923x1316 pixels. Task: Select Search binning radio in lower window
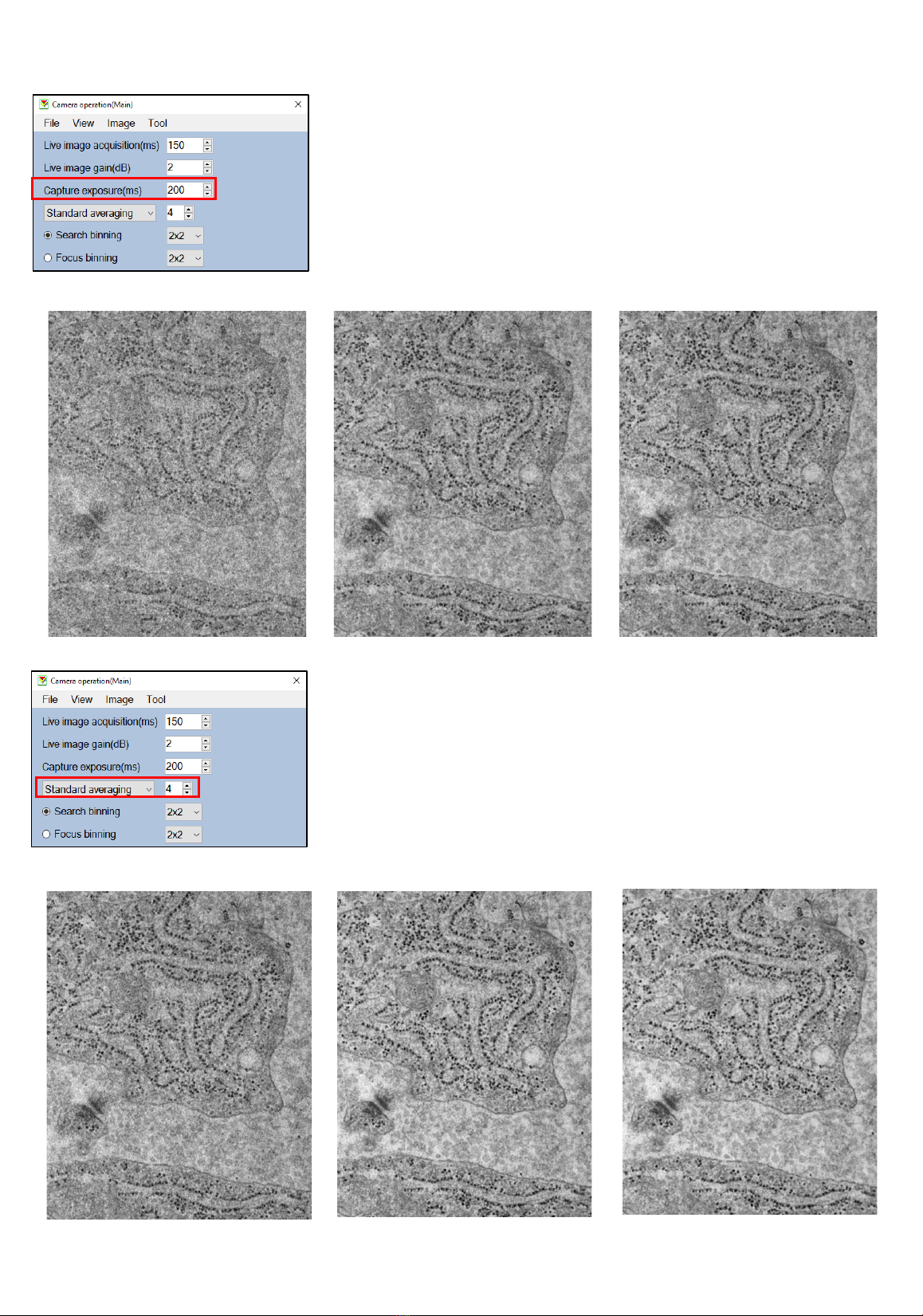[x=46, y=812]
